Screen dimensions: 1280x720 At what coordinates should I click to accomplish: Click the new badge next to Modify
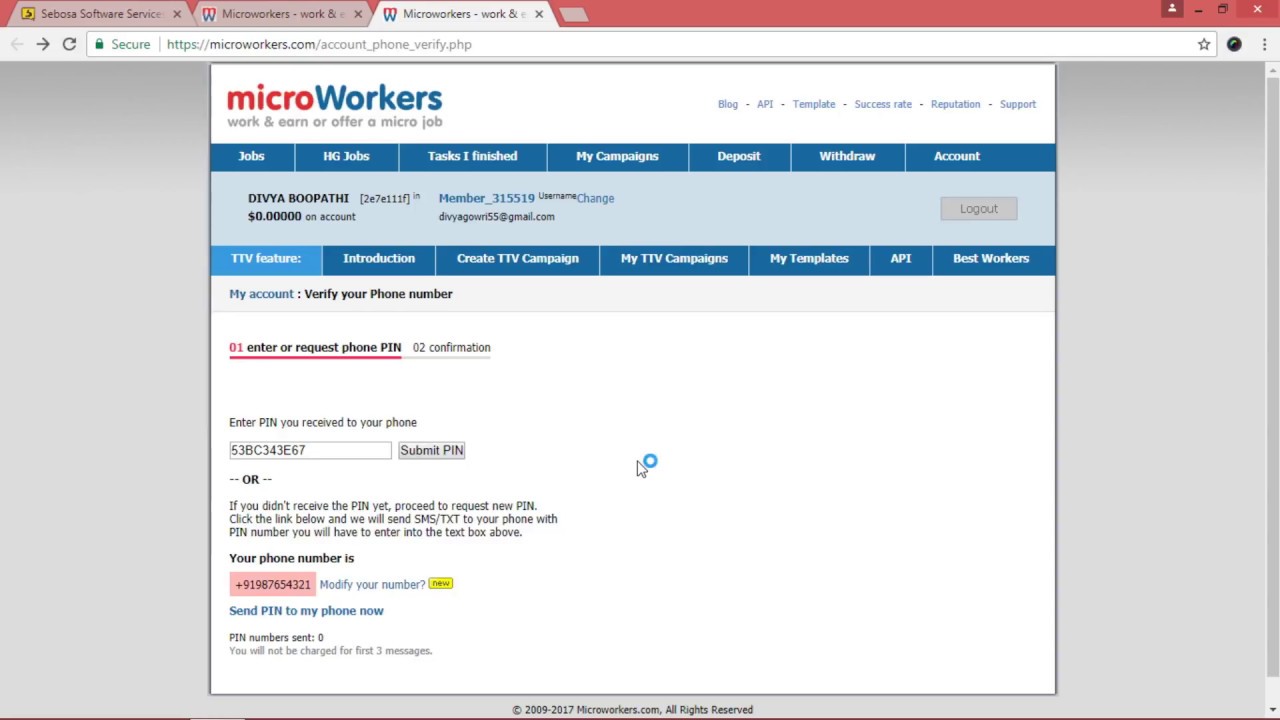click(440, 583)
